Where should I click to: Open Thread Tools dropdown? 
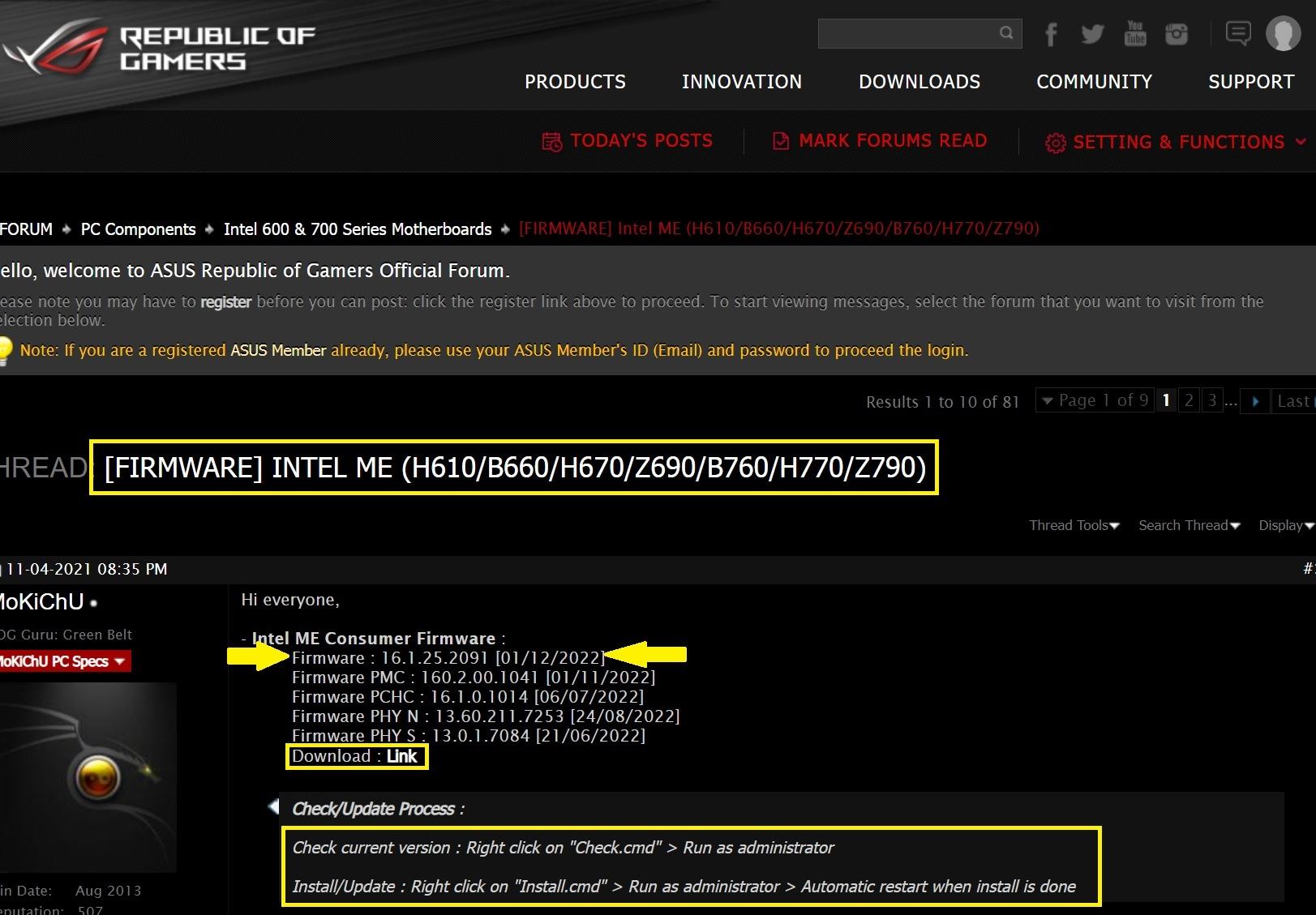click(x=1074, y=525)
